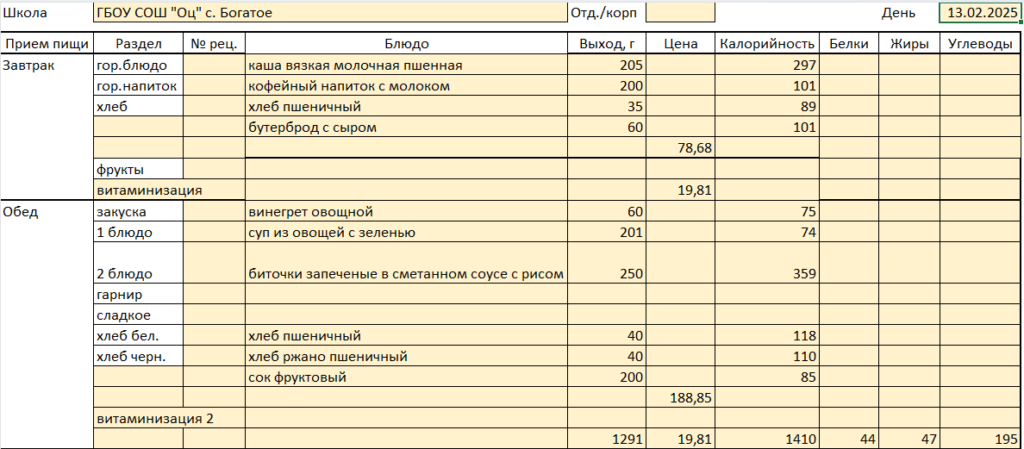Select the "Углеводы" column header

[x=980, y=44]
